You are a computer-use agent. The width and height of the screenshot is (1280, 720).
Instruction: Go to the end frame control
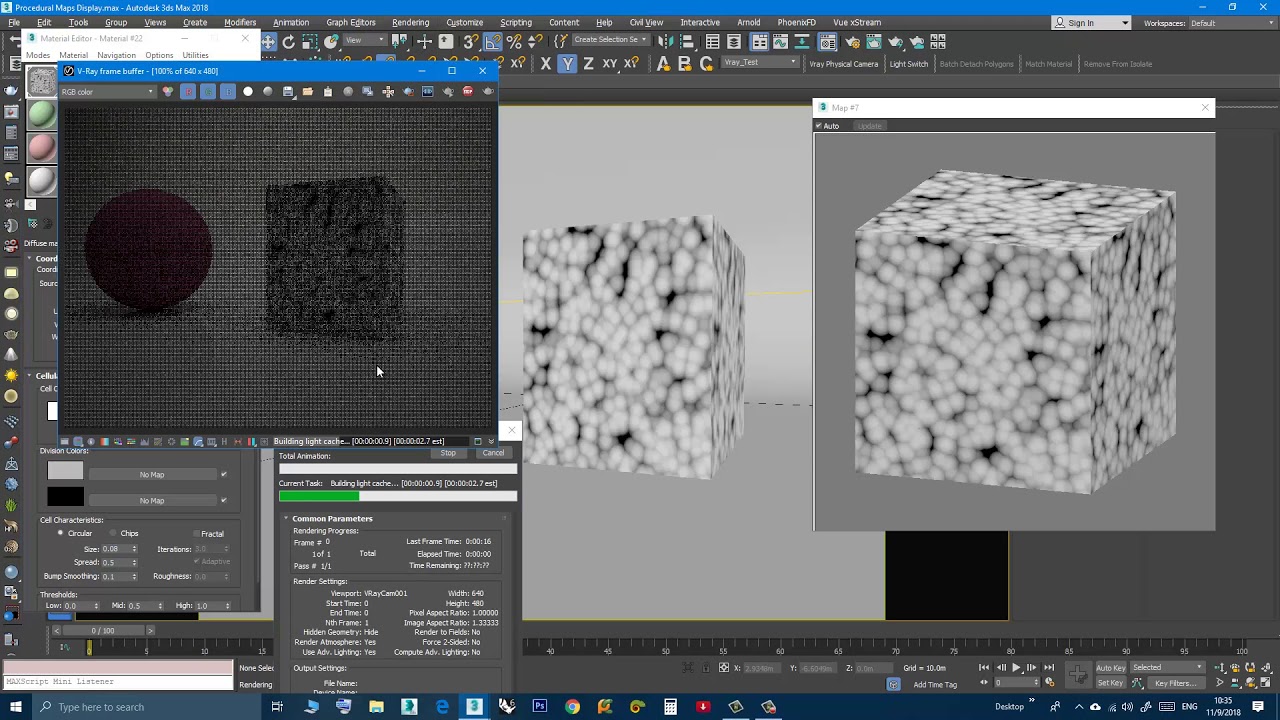(1048, 667)
